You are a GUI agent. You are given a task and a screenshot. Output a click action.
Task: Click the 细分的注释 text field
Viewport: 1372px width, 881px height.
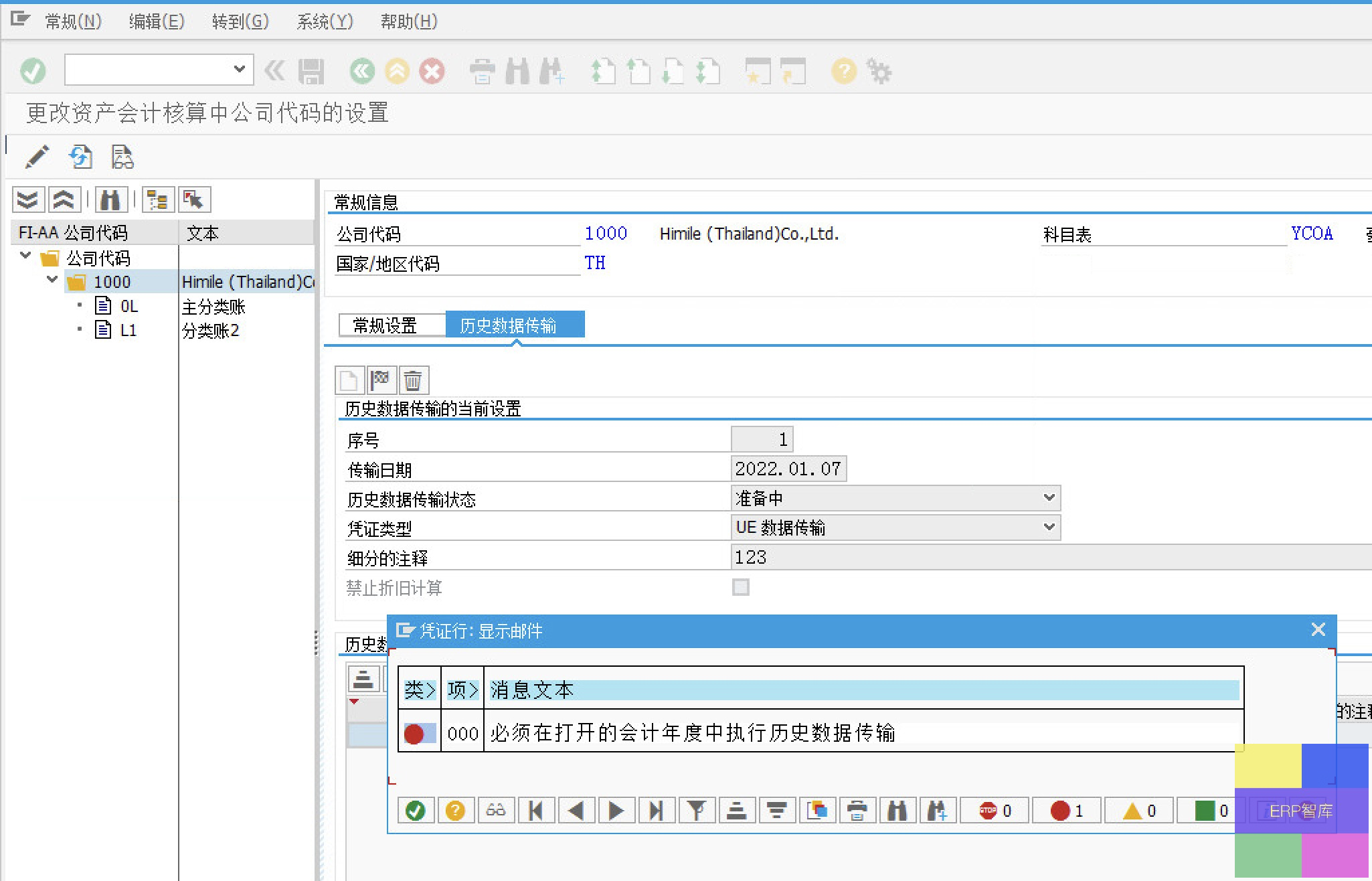[x=1051, y=557]
